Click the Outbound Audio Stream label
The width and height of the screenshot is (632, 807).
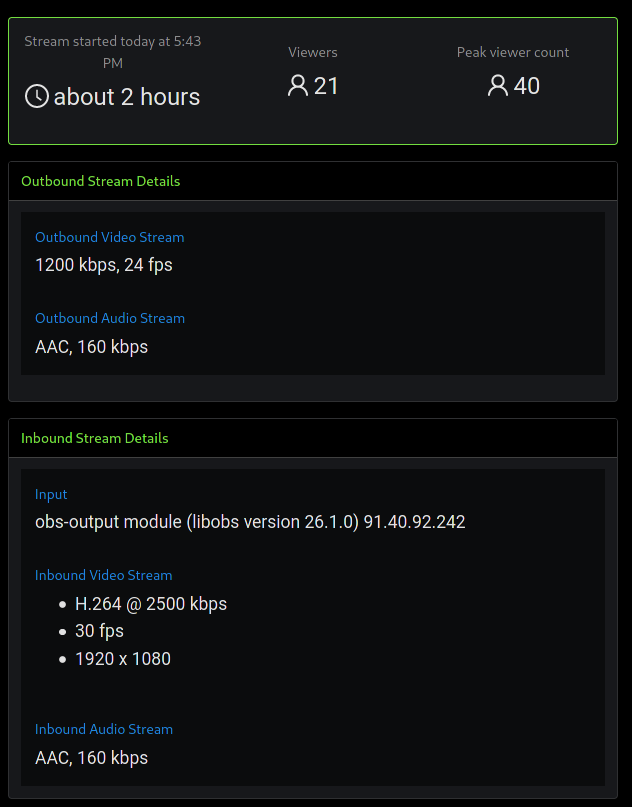(110, 318)
